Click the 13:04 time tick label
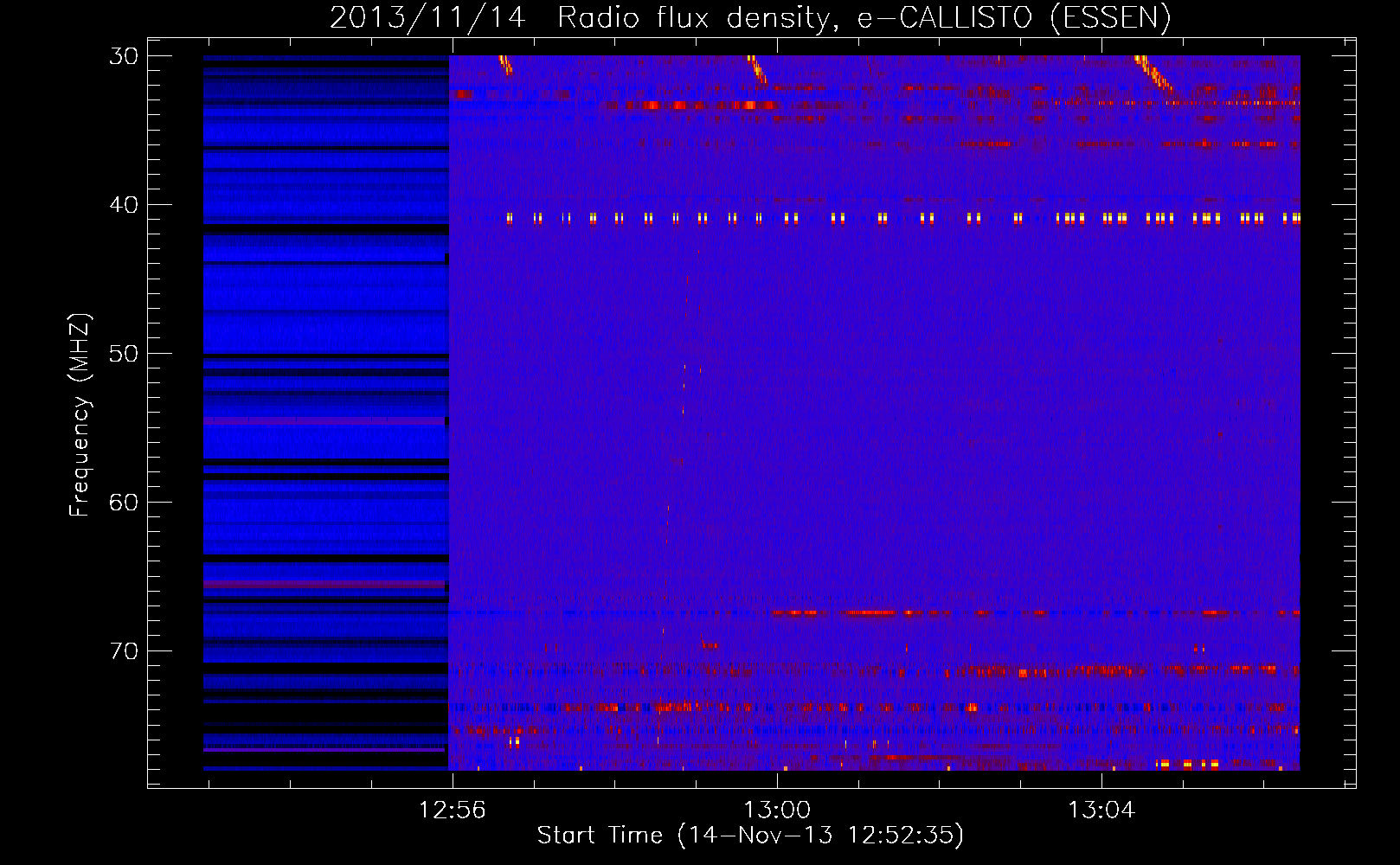The width and height of the screenshot is (1400, 865). coord(1101,810)
